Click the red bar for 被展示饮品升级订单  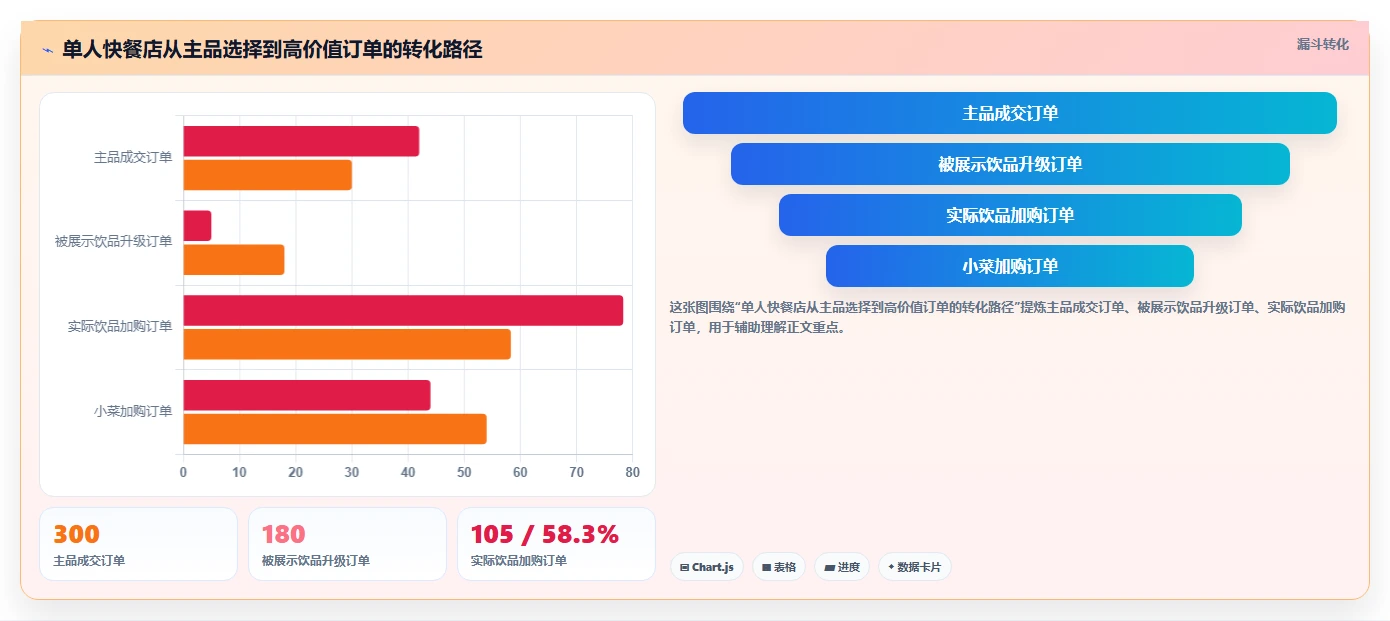tap(197, 226)
